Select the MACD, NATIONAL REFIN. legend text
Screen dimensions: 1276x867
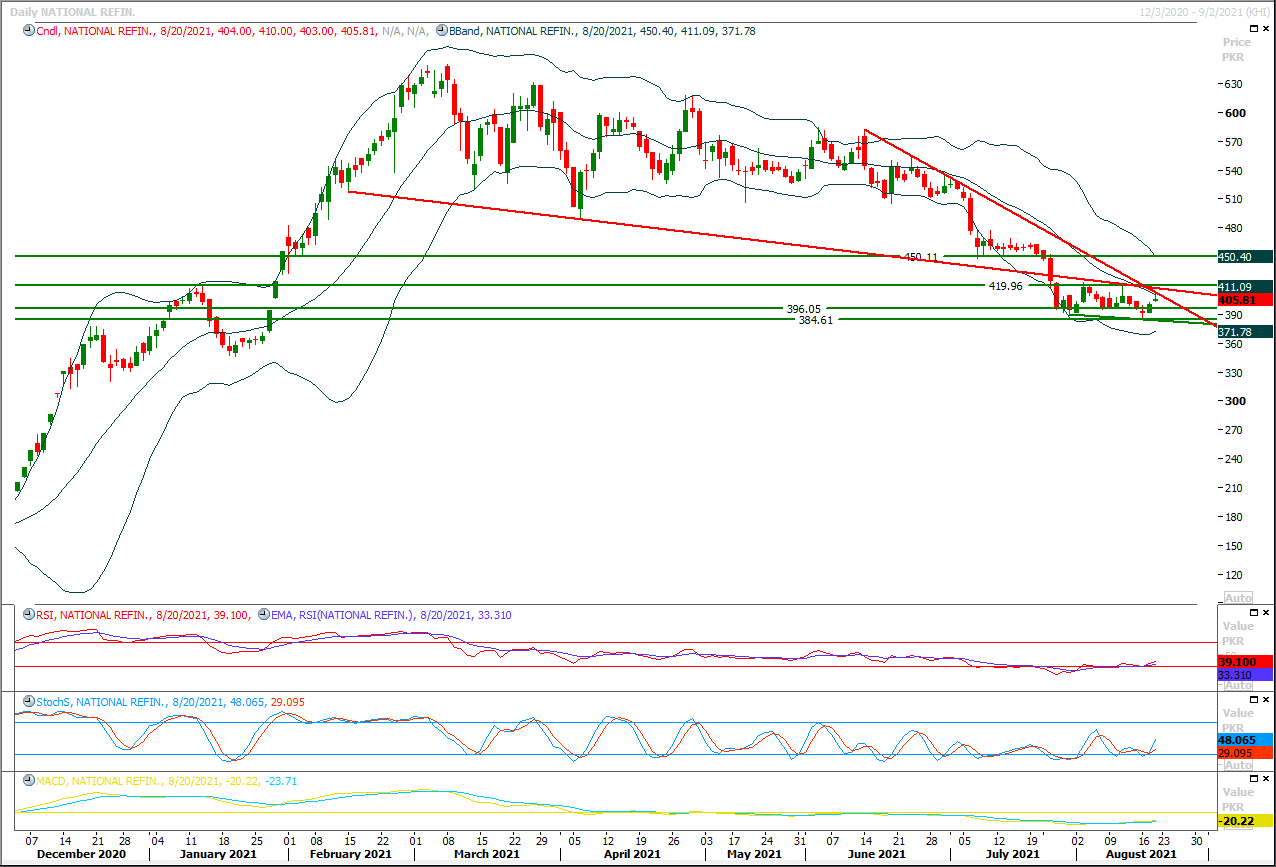(99, 781)
